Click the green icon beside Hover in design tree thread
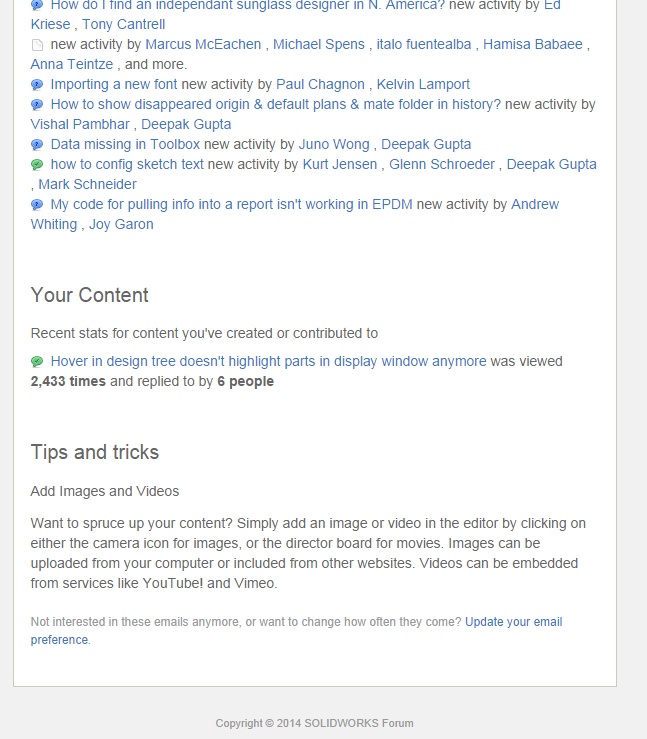 37,361
